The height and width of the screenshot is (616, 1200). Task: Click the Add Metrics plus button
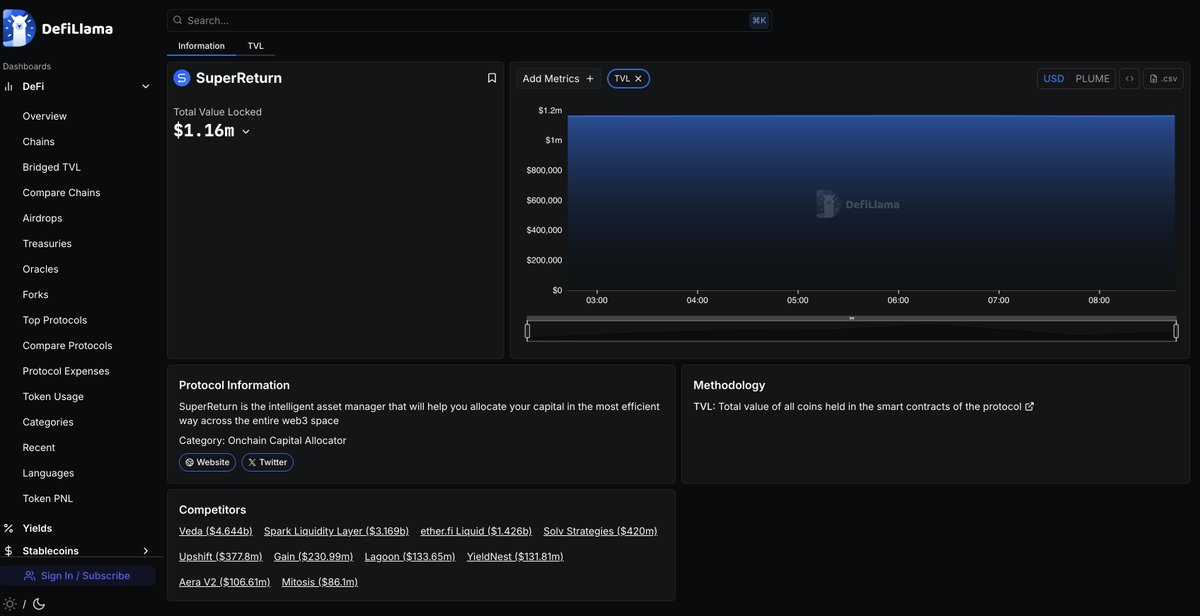(590, 78)
